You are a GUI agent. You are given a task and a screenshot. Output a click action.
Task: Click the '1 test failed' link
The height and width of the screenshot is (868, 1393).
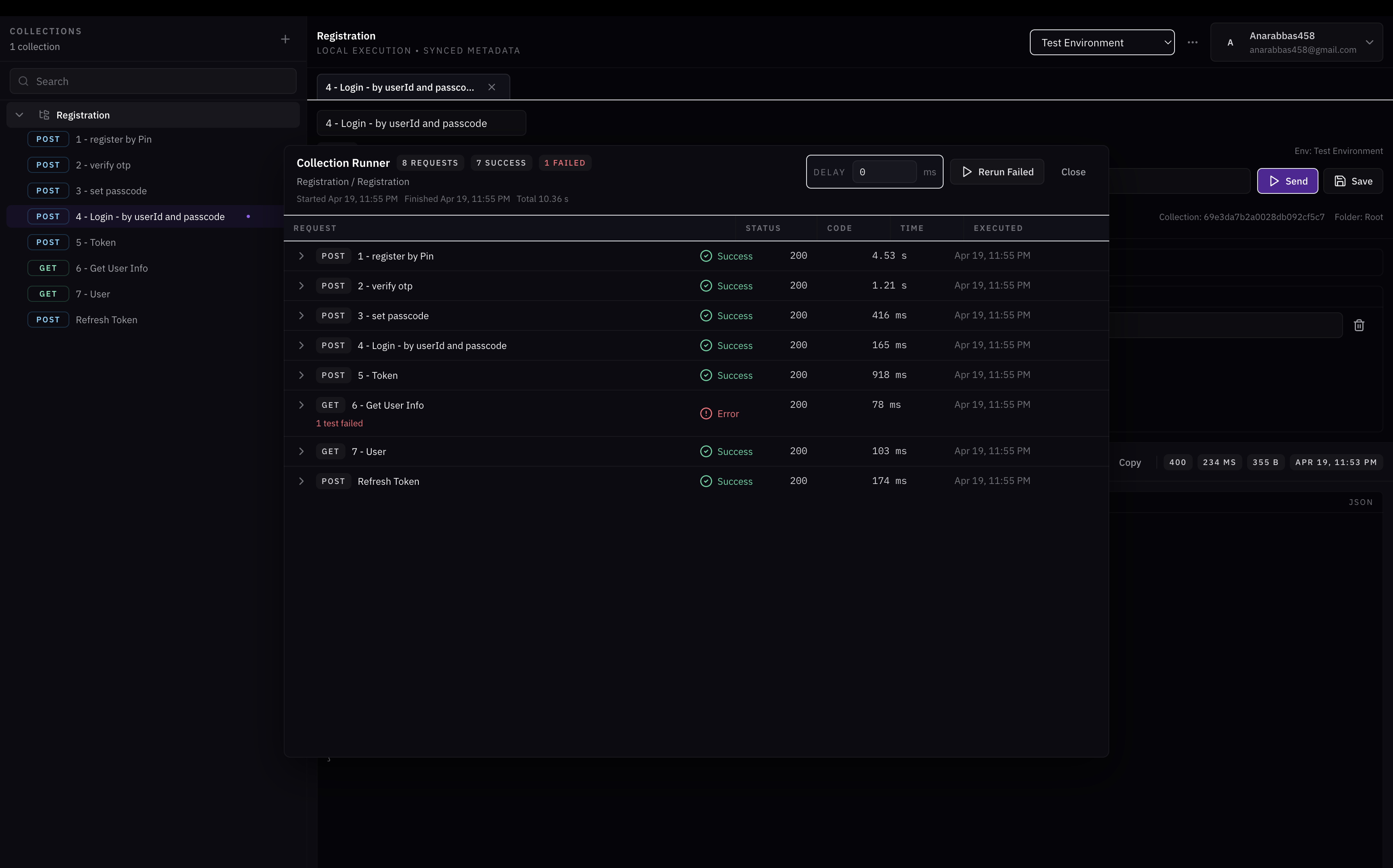339,423
